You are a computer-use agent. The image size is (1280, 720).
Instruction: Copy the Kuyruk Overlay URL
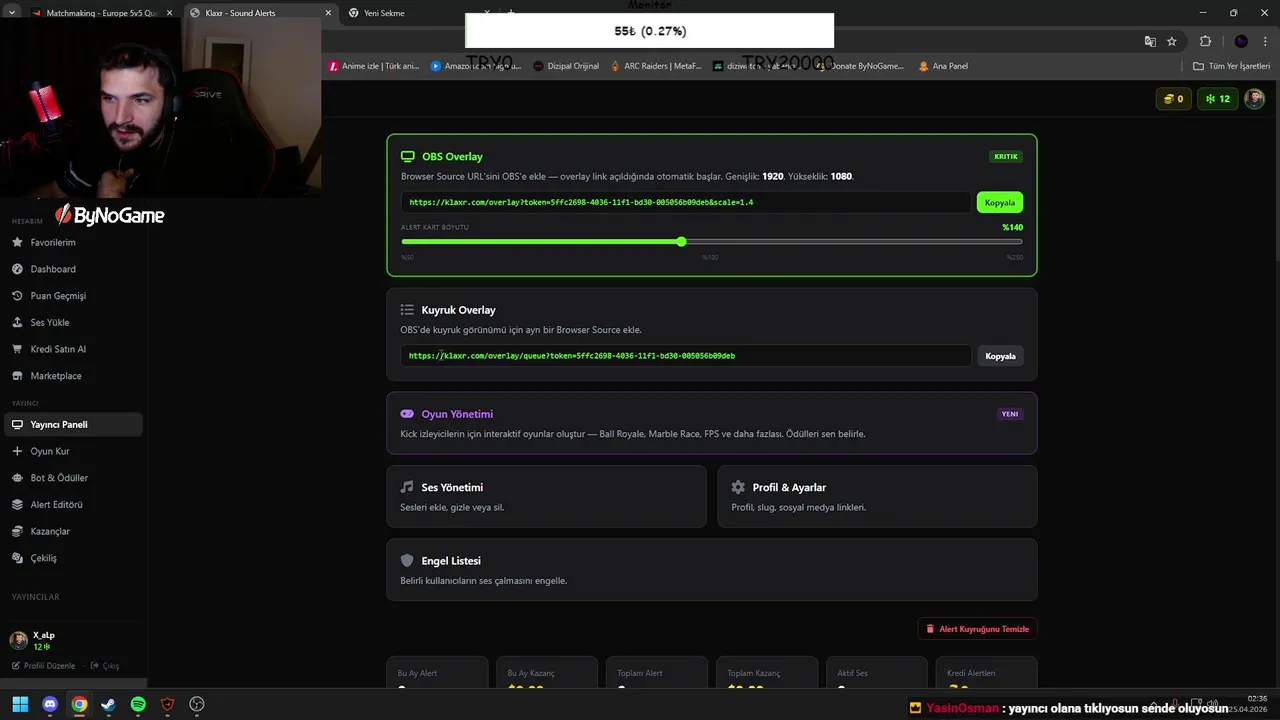[x=1000, y=356]
